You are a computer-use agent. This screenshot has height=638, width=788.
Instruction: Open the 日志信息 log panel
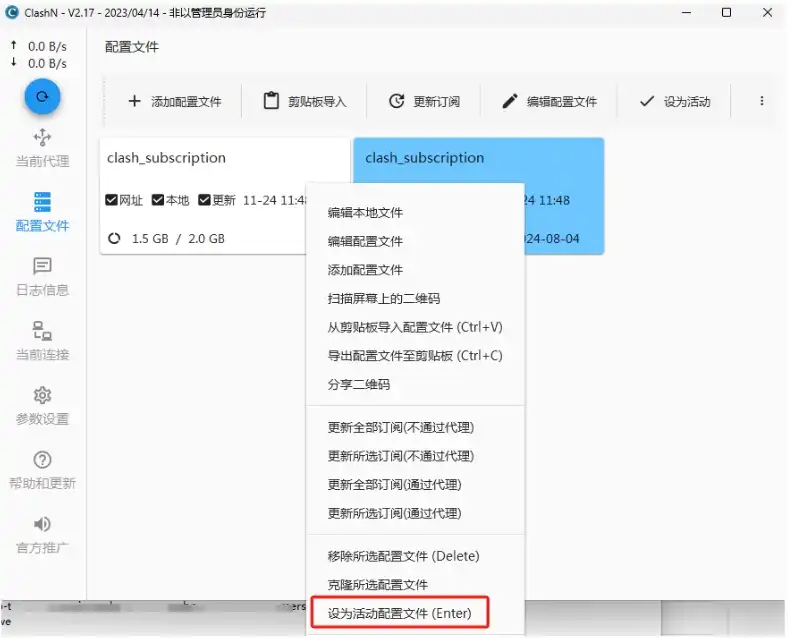[42, 276]
